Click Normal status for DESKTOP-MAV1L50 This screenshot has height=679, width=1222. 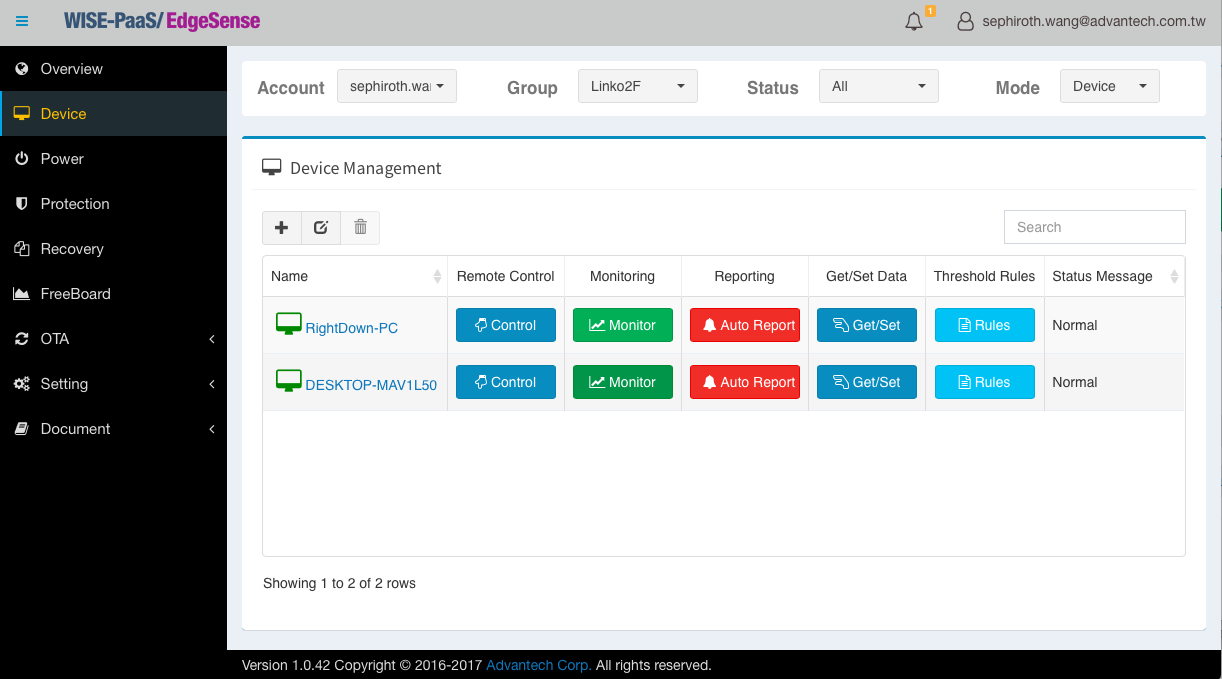click(1075, 382)
